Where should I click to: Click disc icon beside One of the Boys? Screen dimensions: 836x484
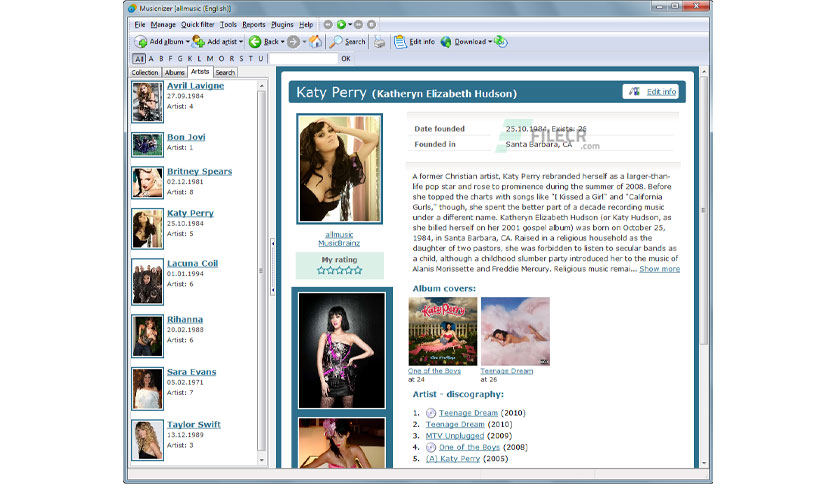click(x=431, y=447)
